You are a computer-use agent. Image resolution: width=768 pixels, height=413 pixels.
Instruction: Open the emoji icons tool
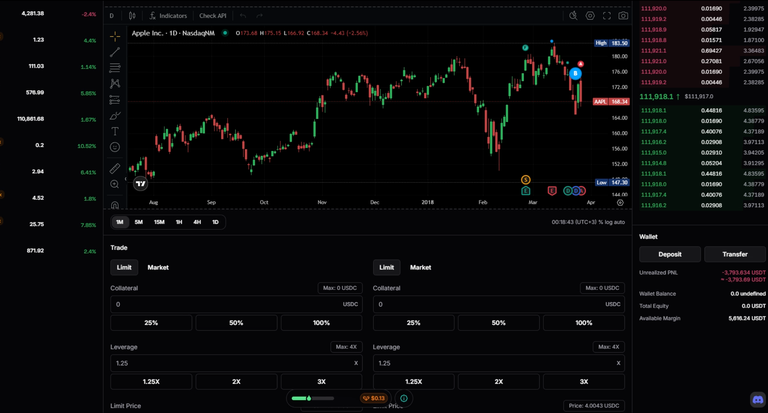[x=115, y=147]
